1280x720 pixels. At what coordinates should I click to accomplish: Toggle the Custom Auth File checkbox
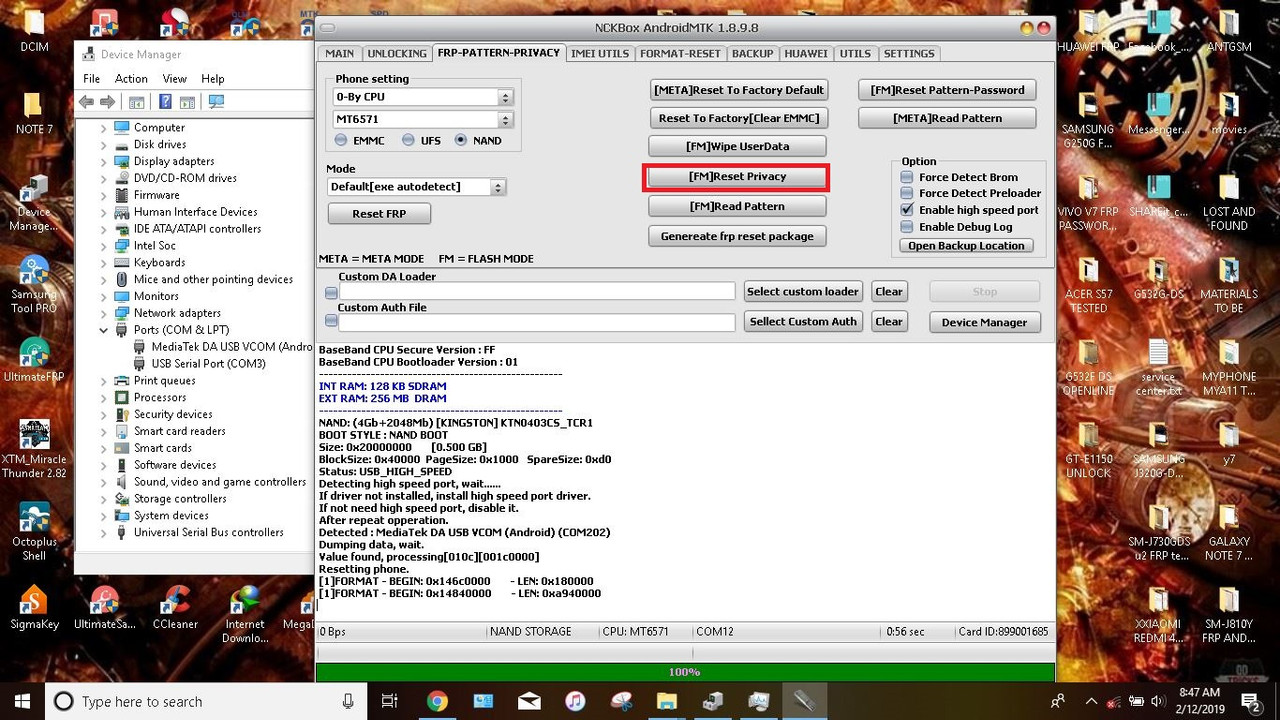coord(331,323)
